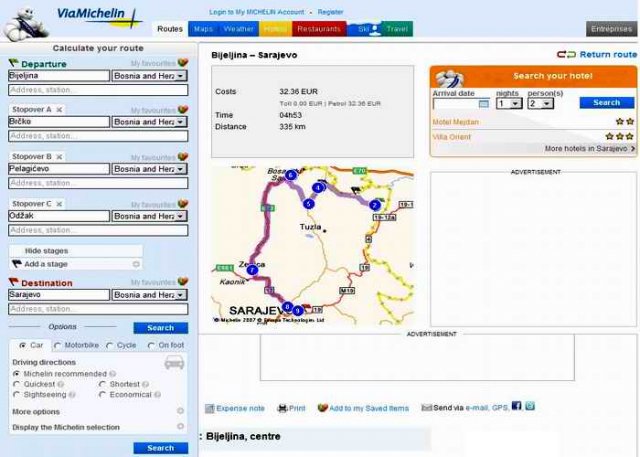Click the Sightseeing info icon
The image size is (640, 457).
point(72,395)
